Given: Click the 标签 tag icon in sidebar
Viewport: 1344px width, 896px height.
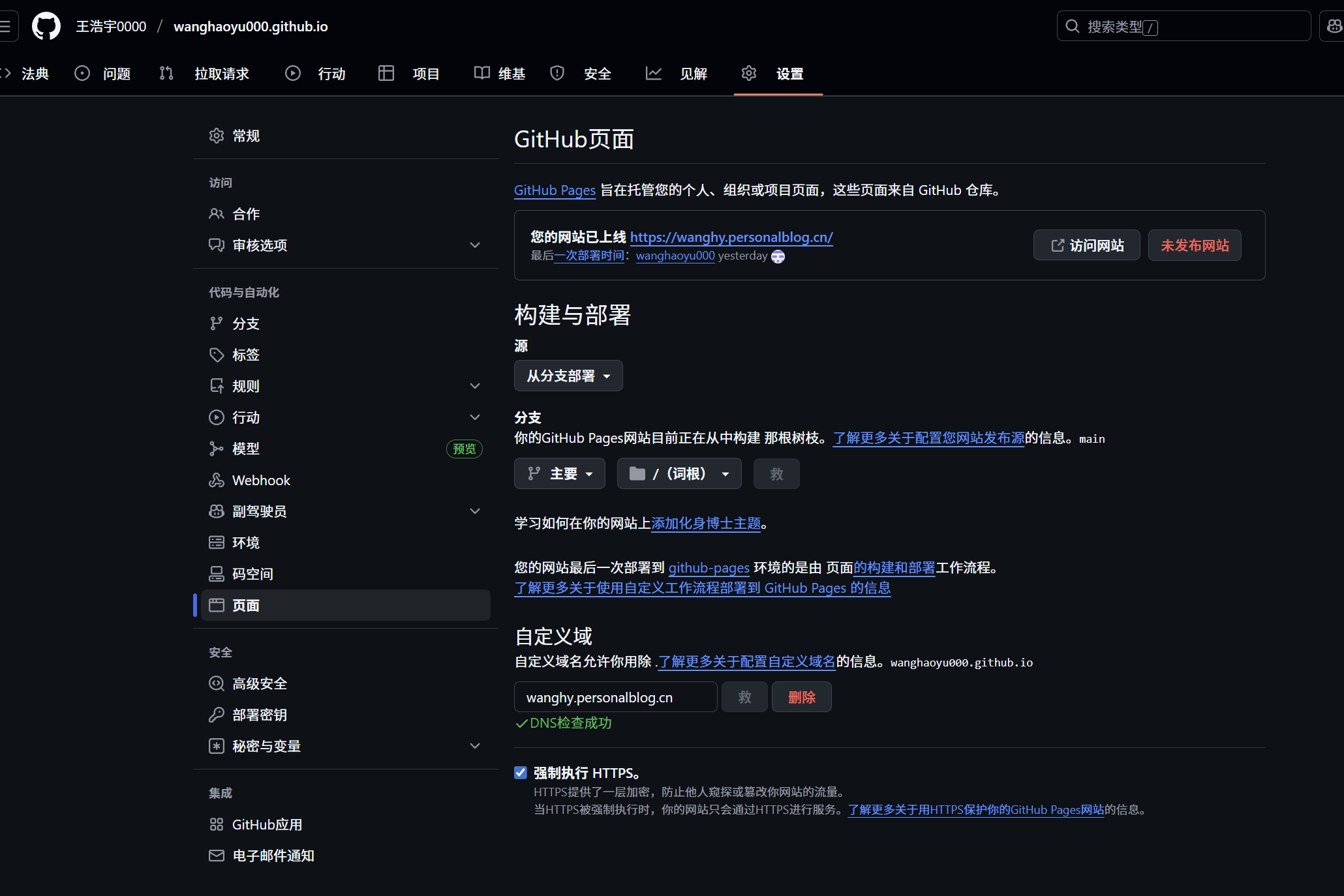Looking at the screenshot, I should point(217,354).
